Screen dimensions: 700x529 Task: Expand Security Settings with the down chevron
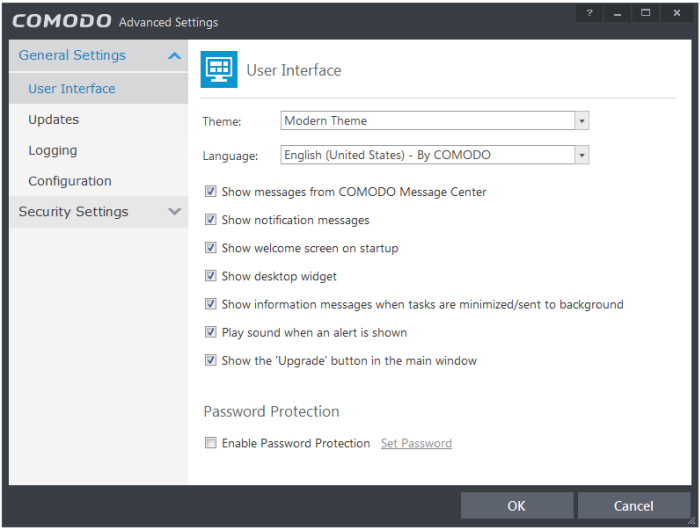(x=175, y=211)
